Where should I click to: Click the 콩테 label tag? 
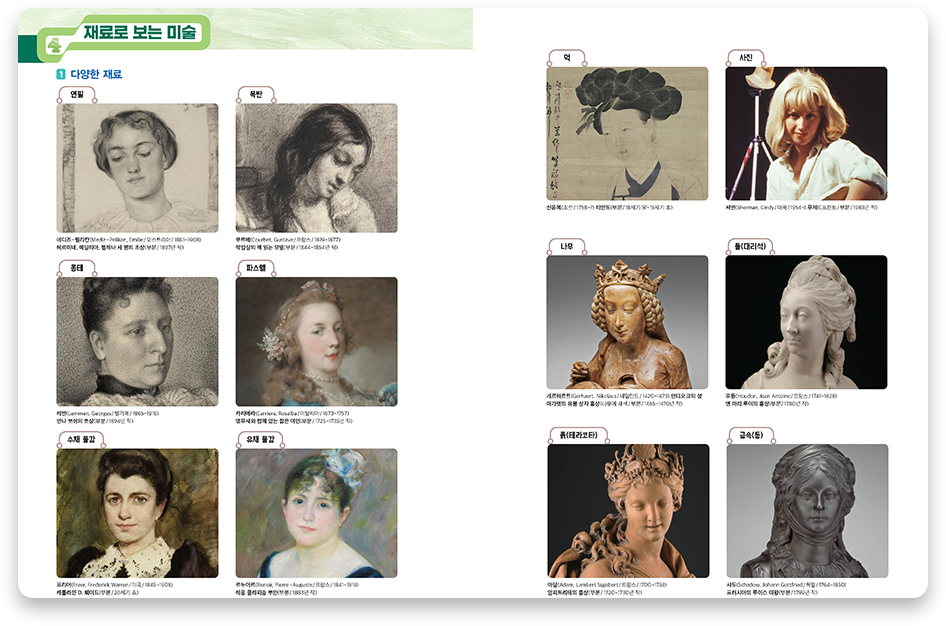pos(77,268)
